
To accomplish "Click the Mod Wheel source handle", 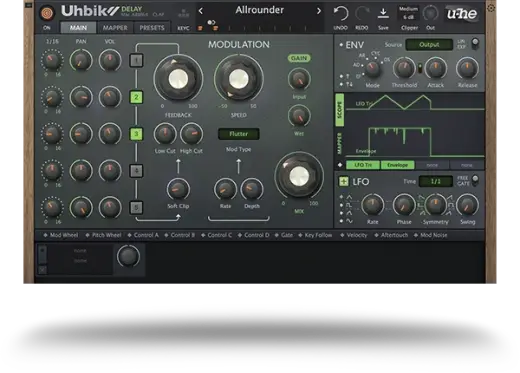I will [45, 235].
